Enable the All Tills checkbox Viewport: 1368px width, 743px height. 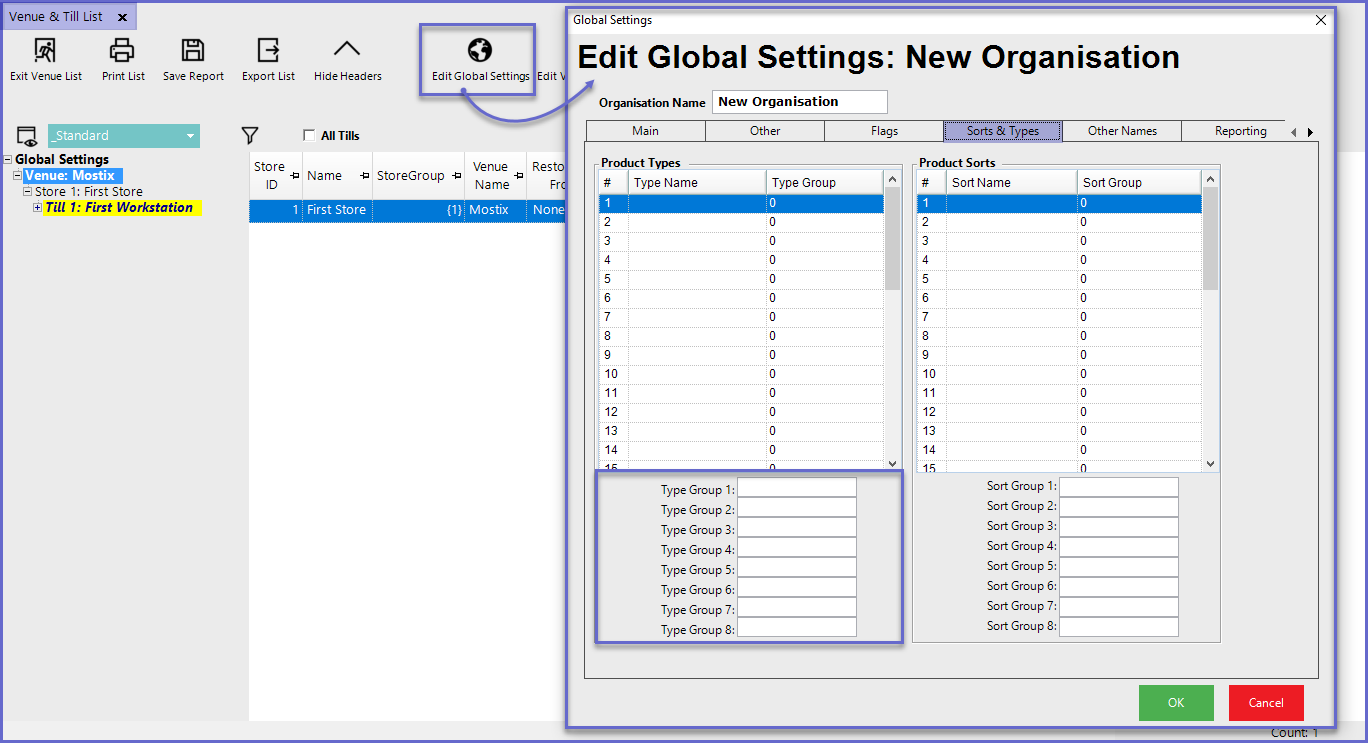(x=310, y=136)
